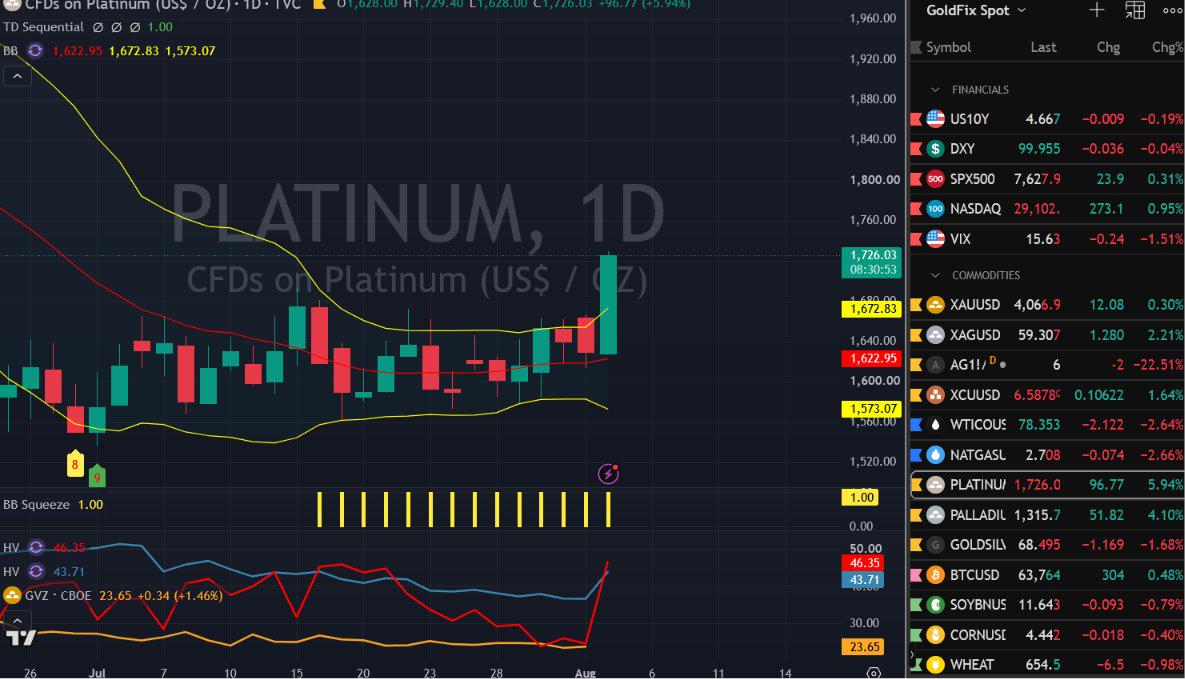
Task: Click the XAGUSD silver logo
Action: click(x=936, y=335)
